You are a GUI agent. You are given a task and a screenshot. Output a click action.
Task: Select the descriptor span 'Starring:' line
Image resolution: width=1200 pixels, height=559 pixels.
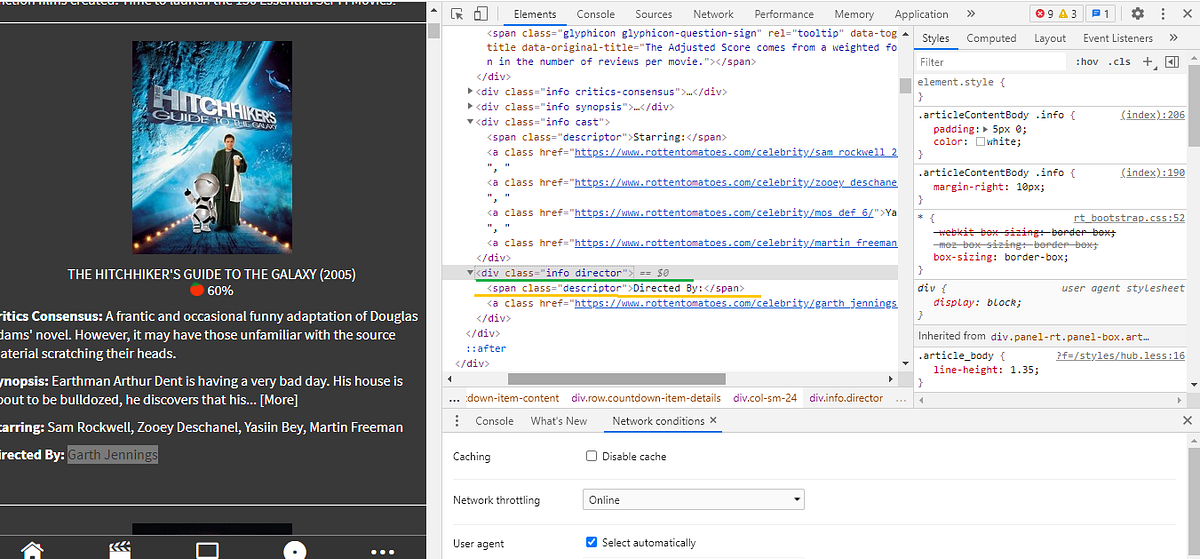click(606, 137)
